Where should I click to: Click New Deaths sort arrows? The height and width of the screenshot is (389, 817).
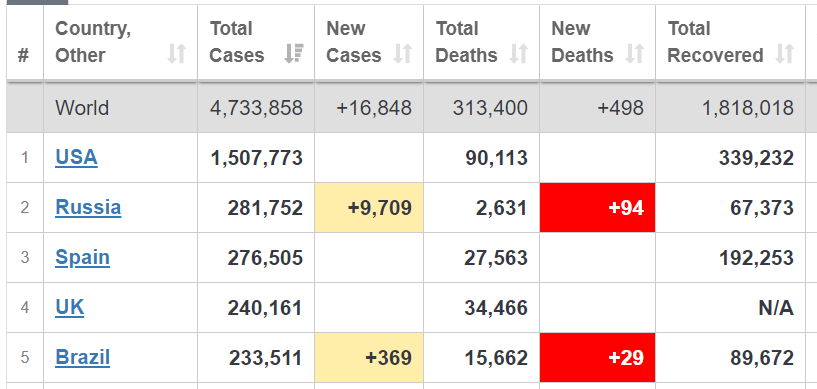[635, 54]
